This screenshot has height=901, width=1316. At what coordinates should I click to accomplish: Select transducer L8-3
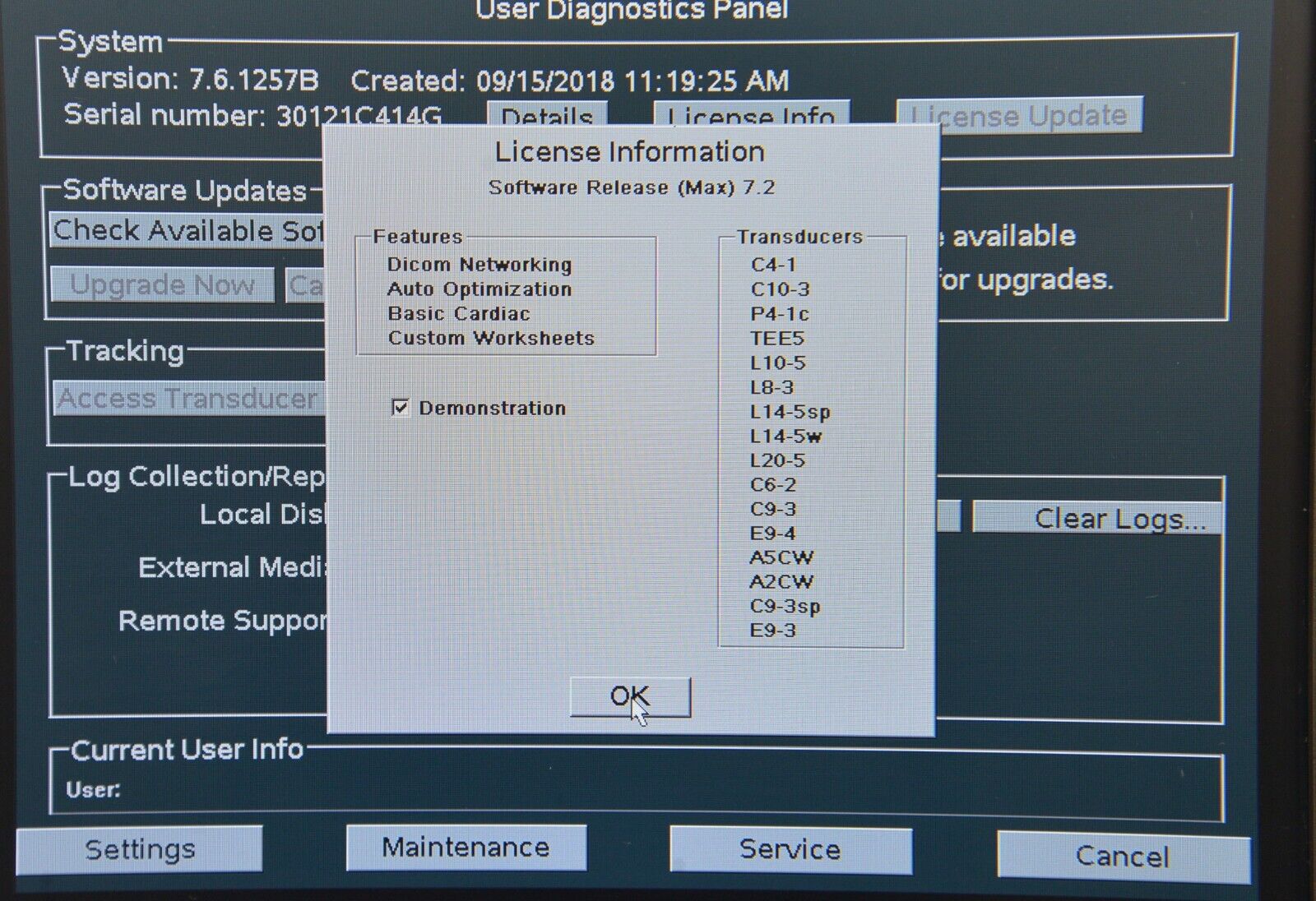click(772, 387)
